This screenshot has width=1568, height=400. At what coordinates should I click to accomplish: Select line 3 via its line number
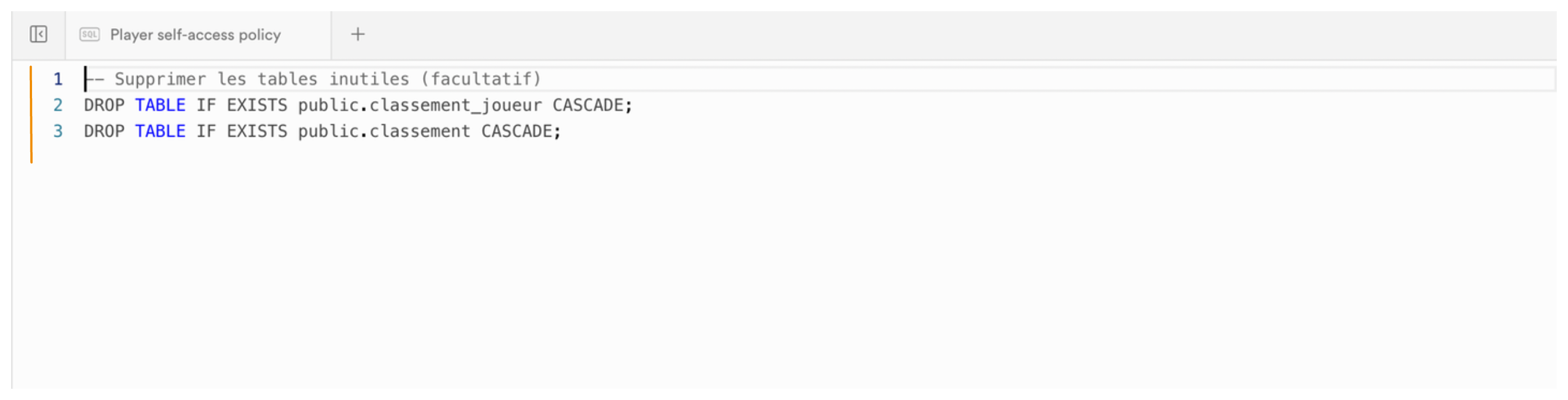(x=57, y=131)
